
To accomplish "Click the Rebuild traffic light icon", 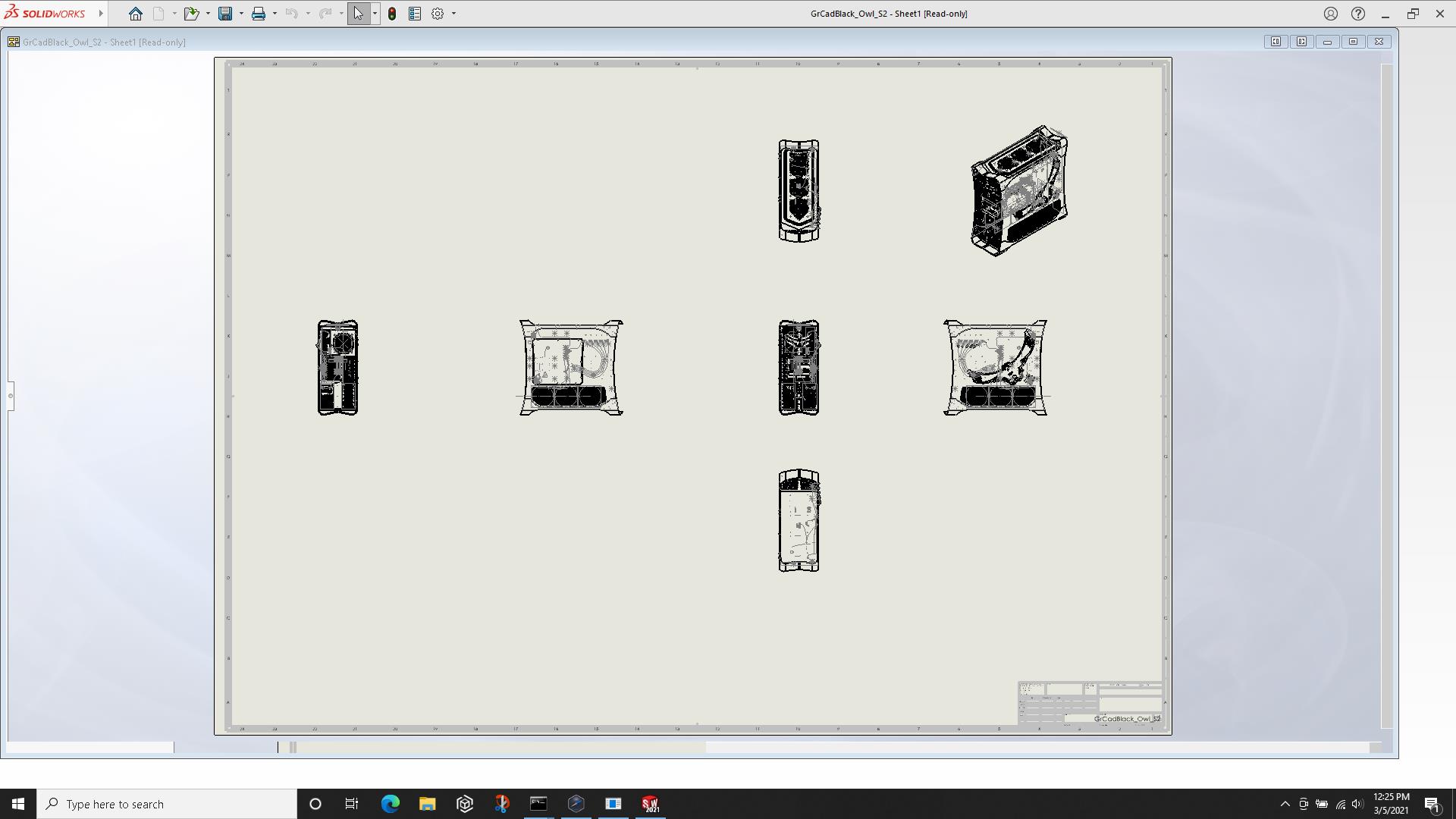I will [392, 14].
